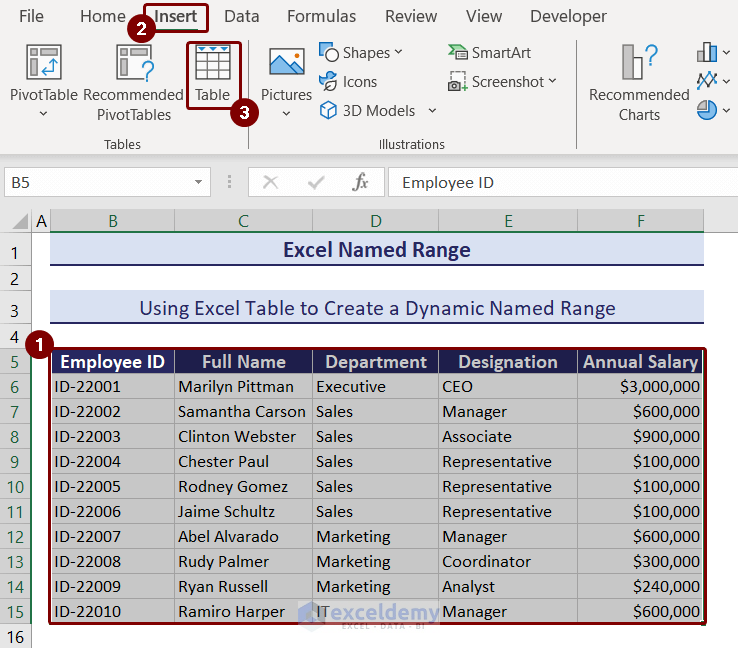
Task: Expand the Shapes dropdown
Action: 398,53
